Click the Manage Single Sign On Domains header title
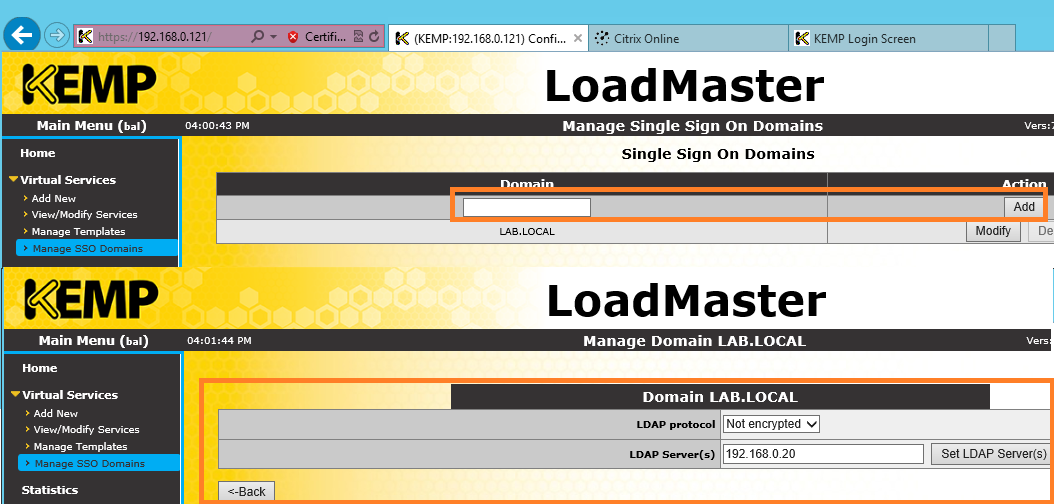The image size is (1054, 504). pyautogui.click(x=692, y=126)
